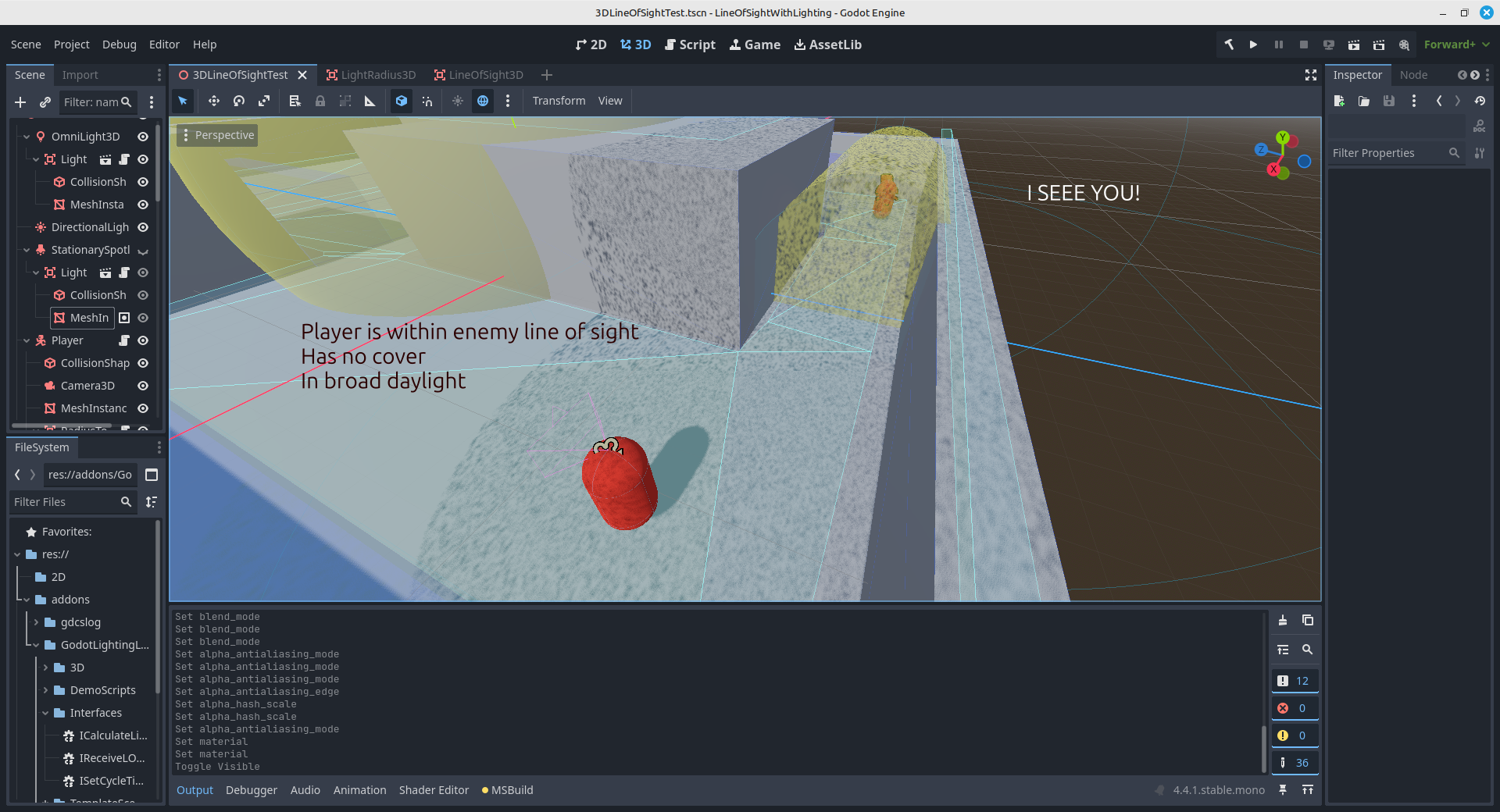
Task: Pause the running project
Action: (x=1278, y=45)
